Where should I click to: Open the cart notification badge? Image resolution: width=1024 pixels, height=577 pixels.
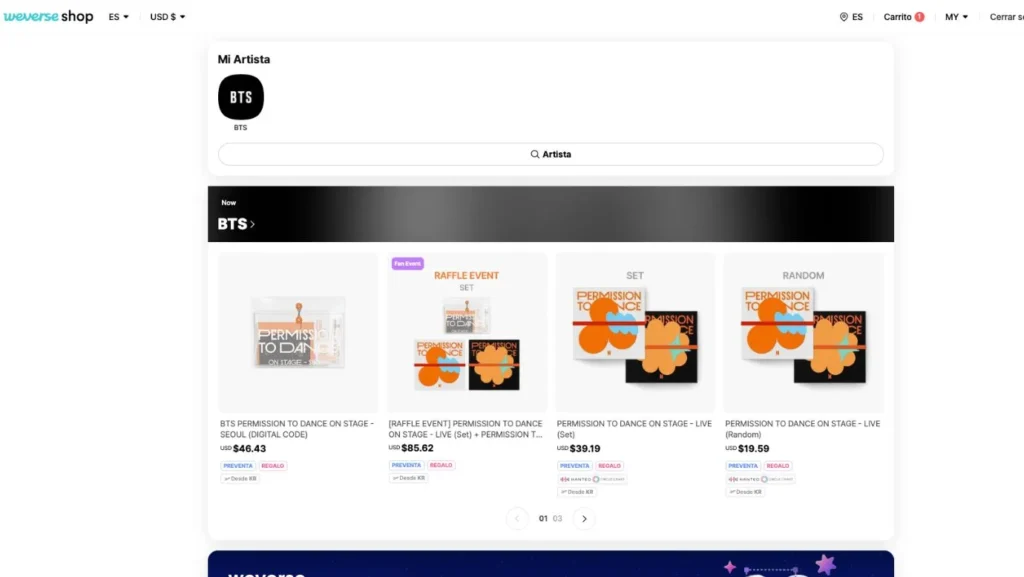tap(920, 17)
